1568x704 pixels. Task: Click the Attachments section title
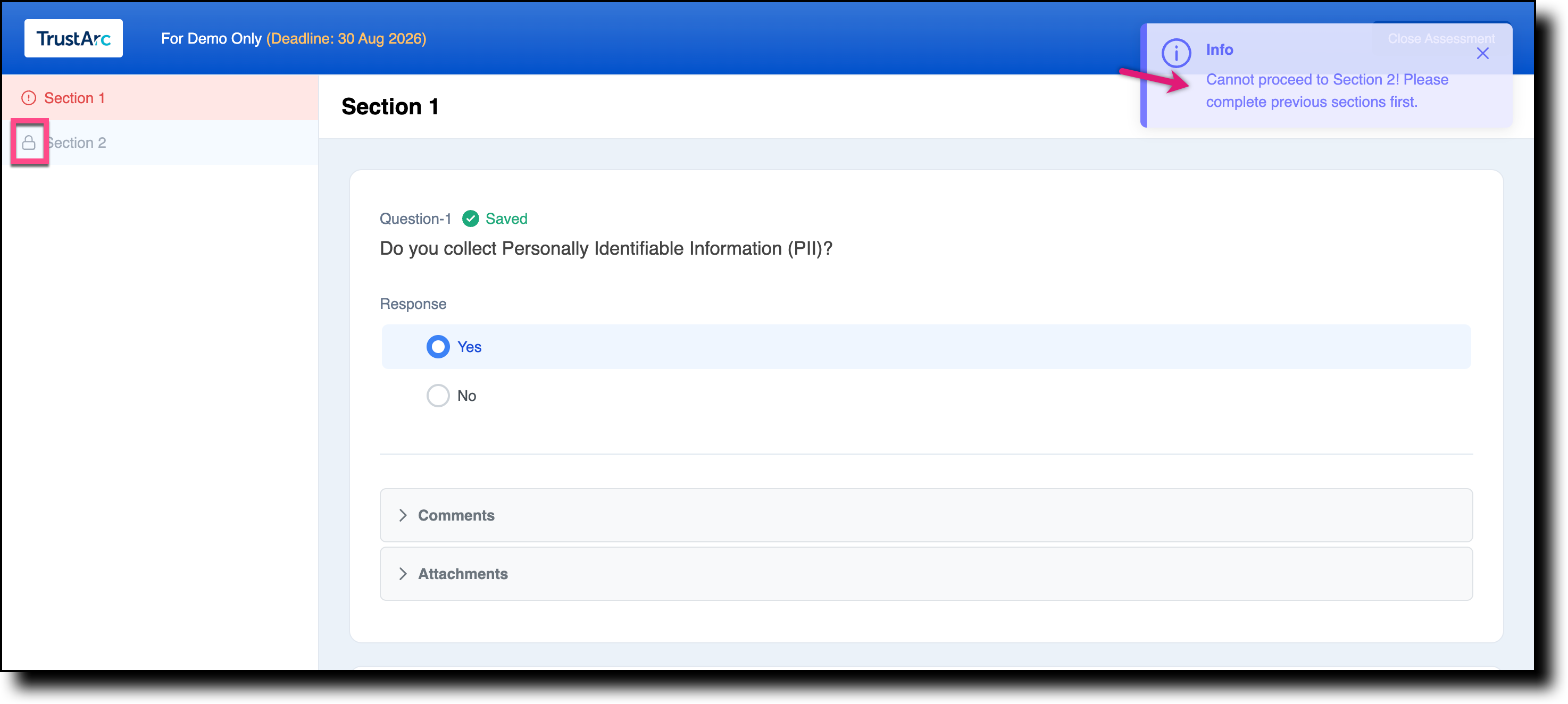[x=463, y=574]
